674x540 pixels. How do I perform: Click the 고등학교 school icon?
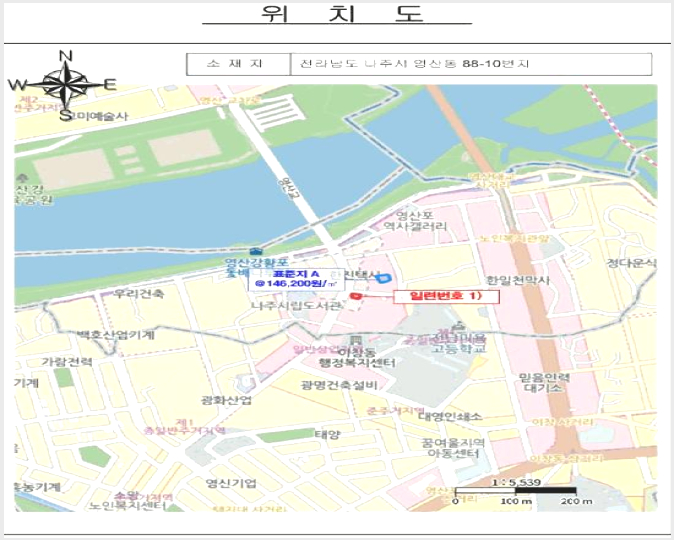click(459, 325)
